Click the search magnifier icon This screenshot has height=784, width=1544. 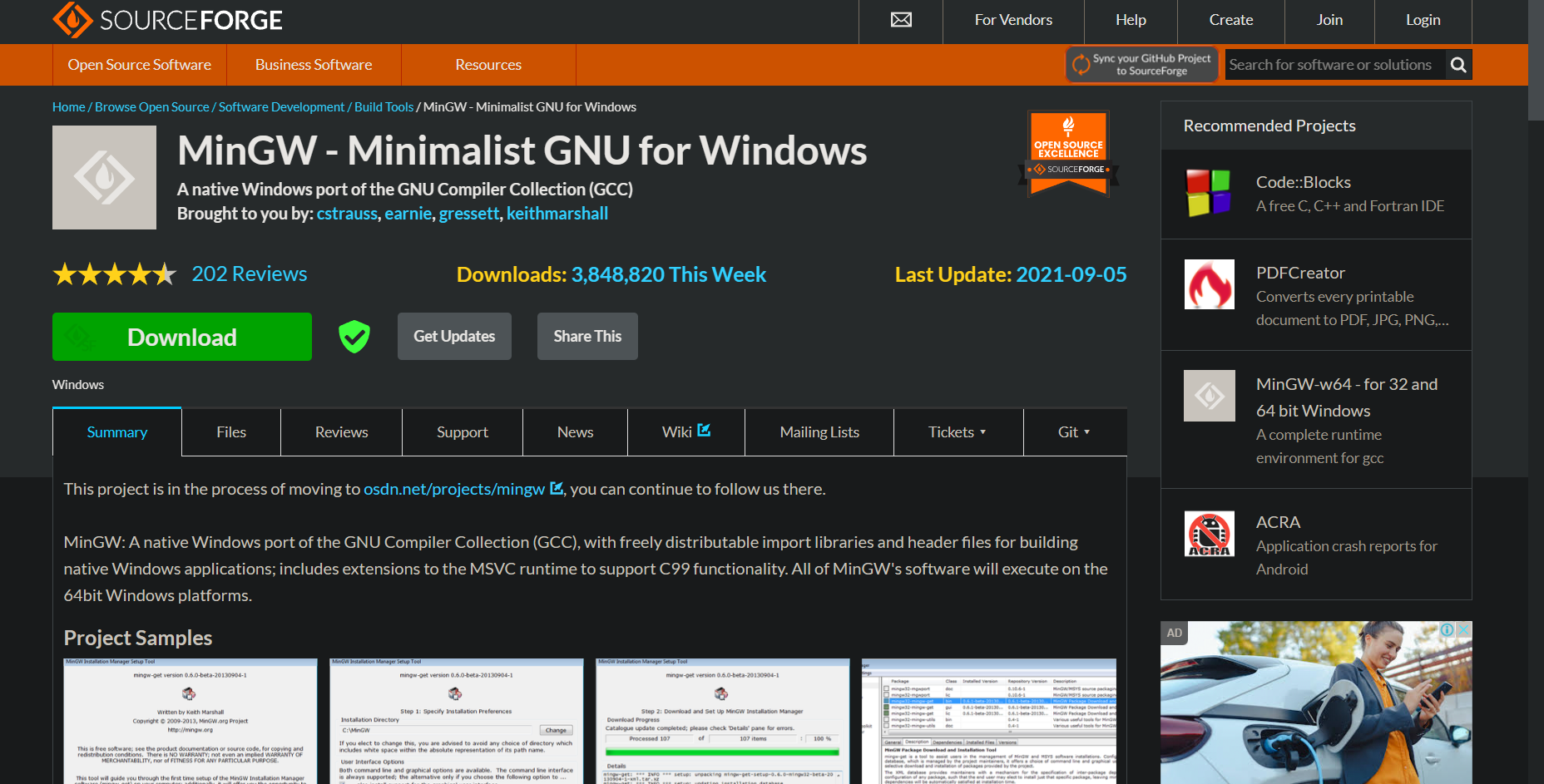[1457, 65]
